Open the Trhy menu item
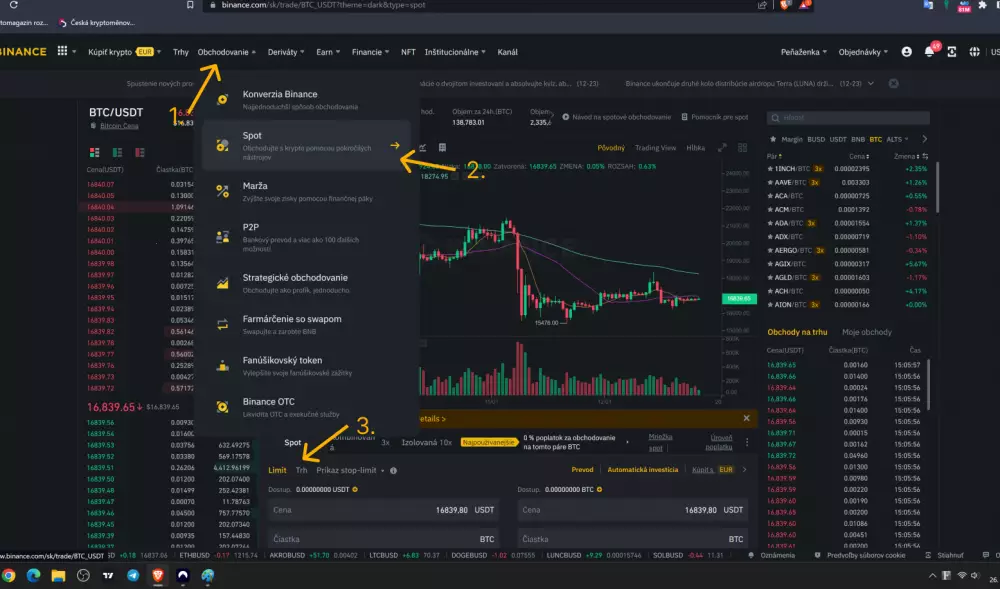 click(183, 51)
